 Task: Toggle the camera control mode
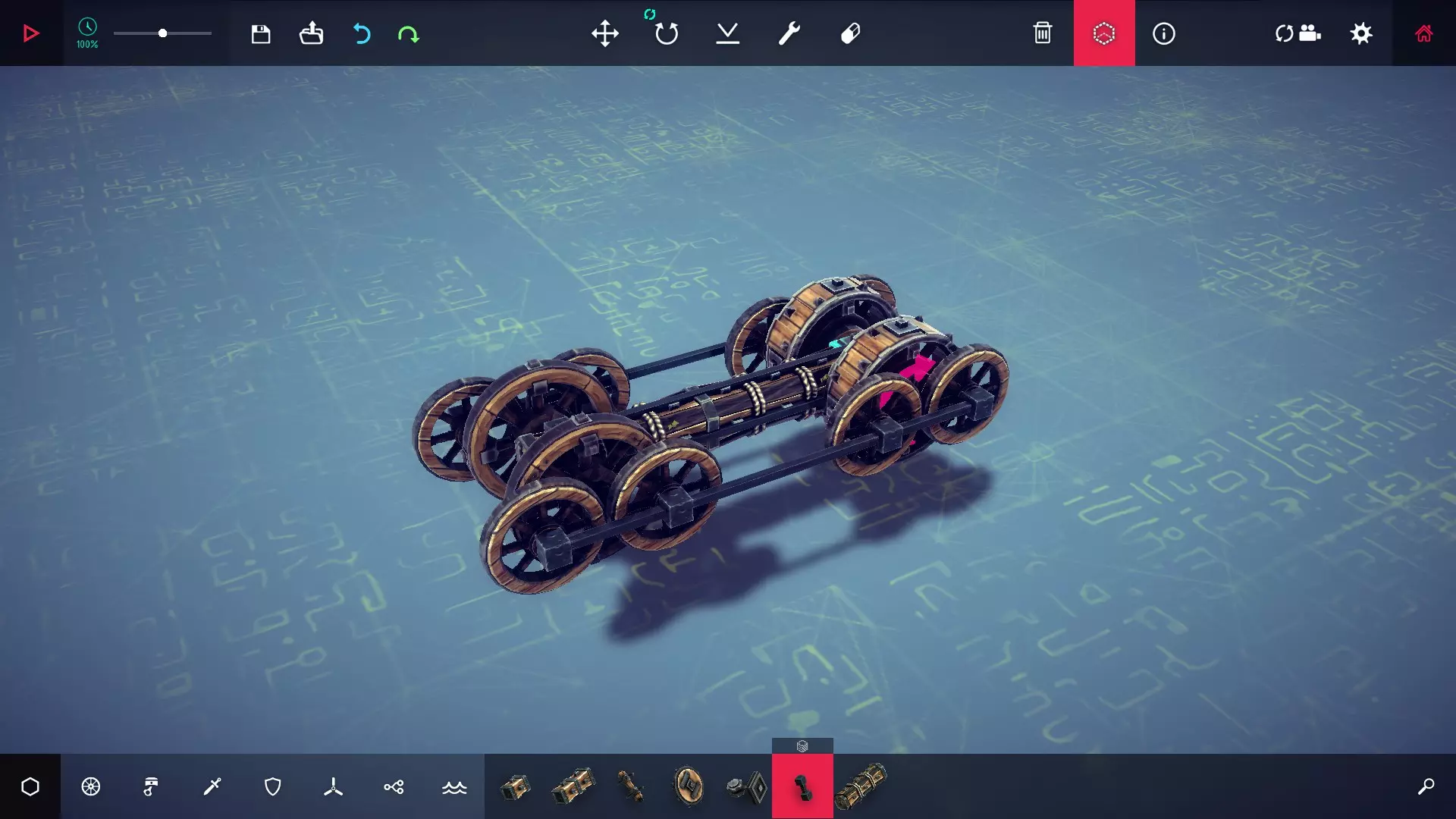click(1298, 33)
